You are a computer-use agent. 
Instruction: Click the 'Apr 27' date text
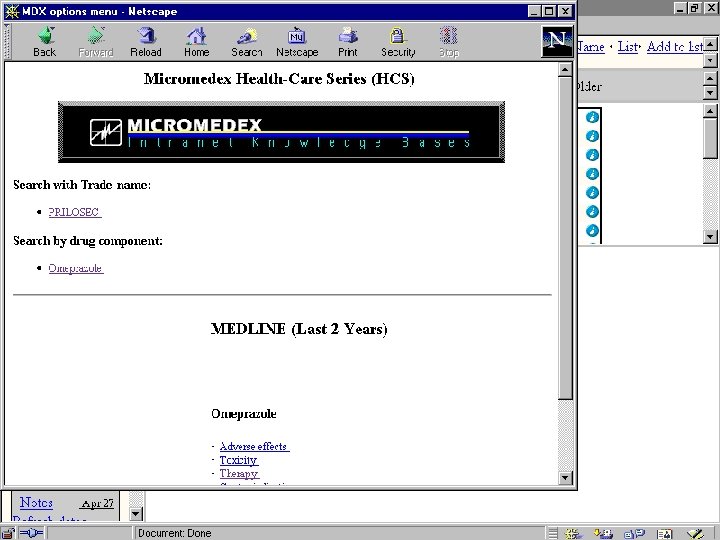click(x=97, y=504)
